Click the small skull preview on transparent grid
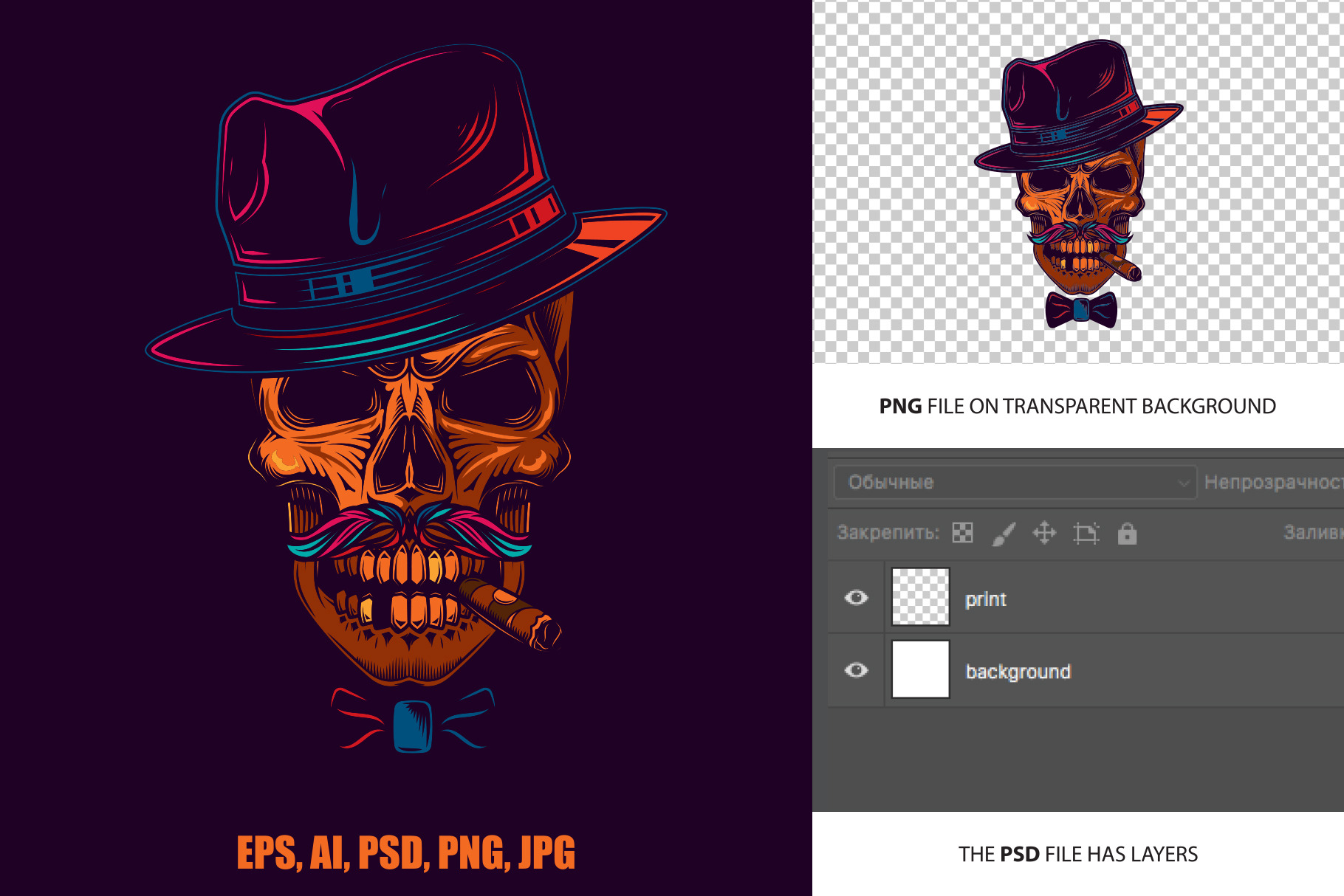 pos(1079,185)
